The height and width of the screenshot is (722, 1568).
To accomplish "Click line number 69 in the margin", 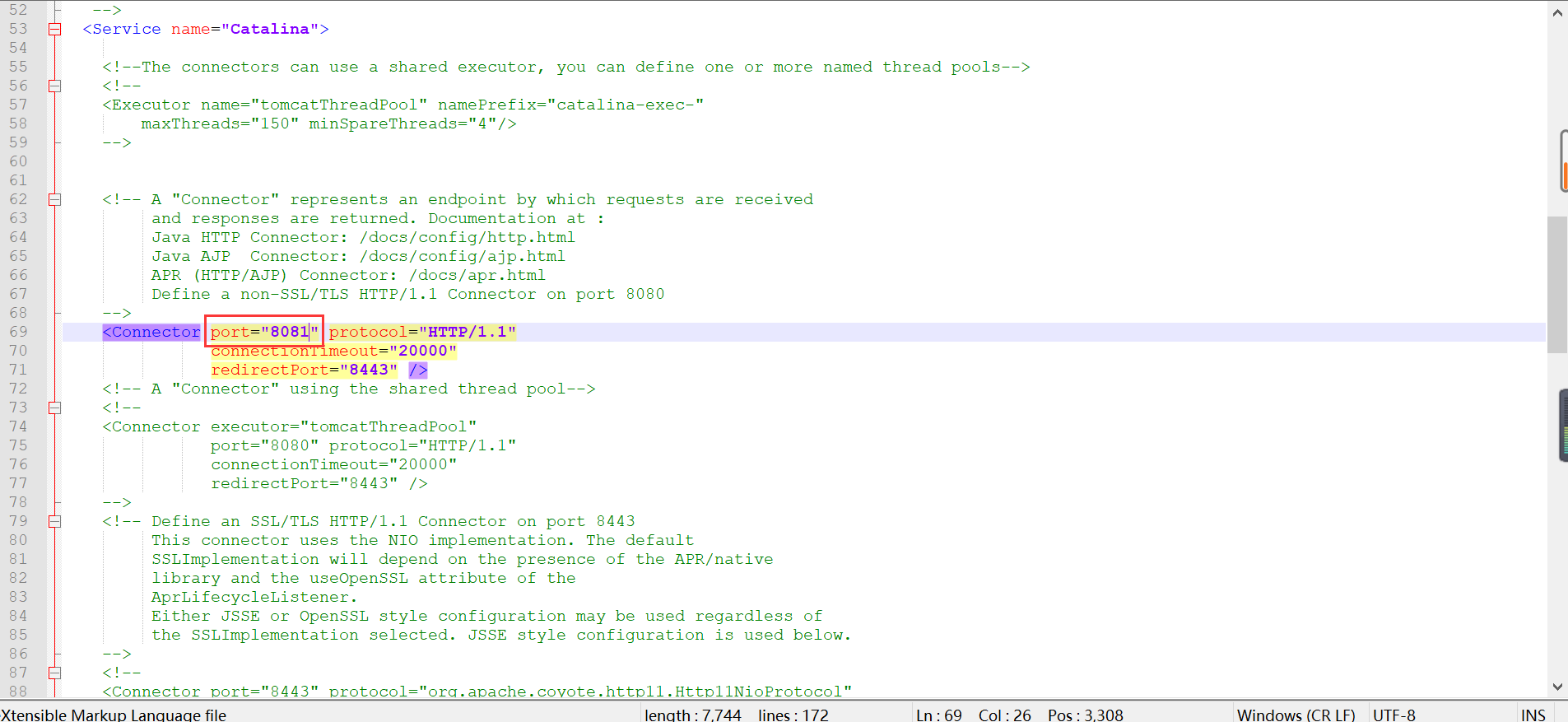I will tap(18, 332).
